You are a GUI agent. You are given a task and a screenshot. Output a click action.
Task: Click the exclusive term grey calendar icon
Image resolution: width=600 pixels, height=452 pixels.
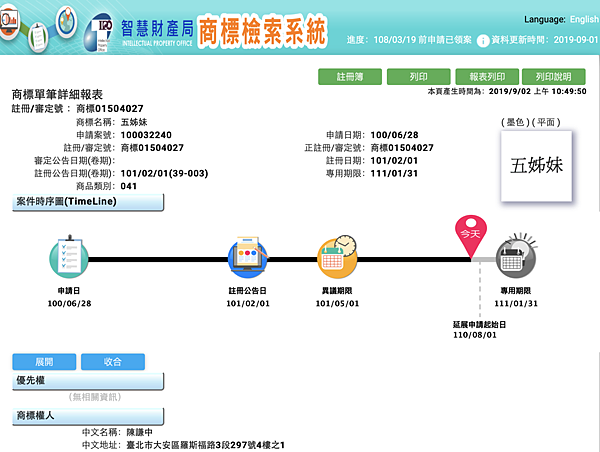[516, 256]
